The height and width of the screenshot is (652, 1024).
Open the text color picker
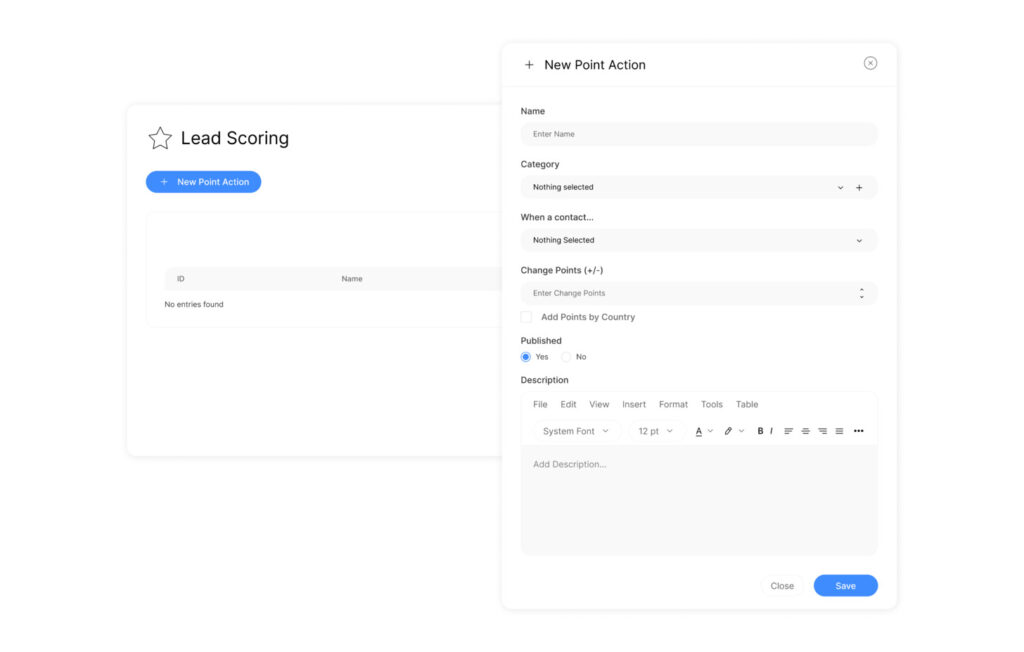point(700,431)
